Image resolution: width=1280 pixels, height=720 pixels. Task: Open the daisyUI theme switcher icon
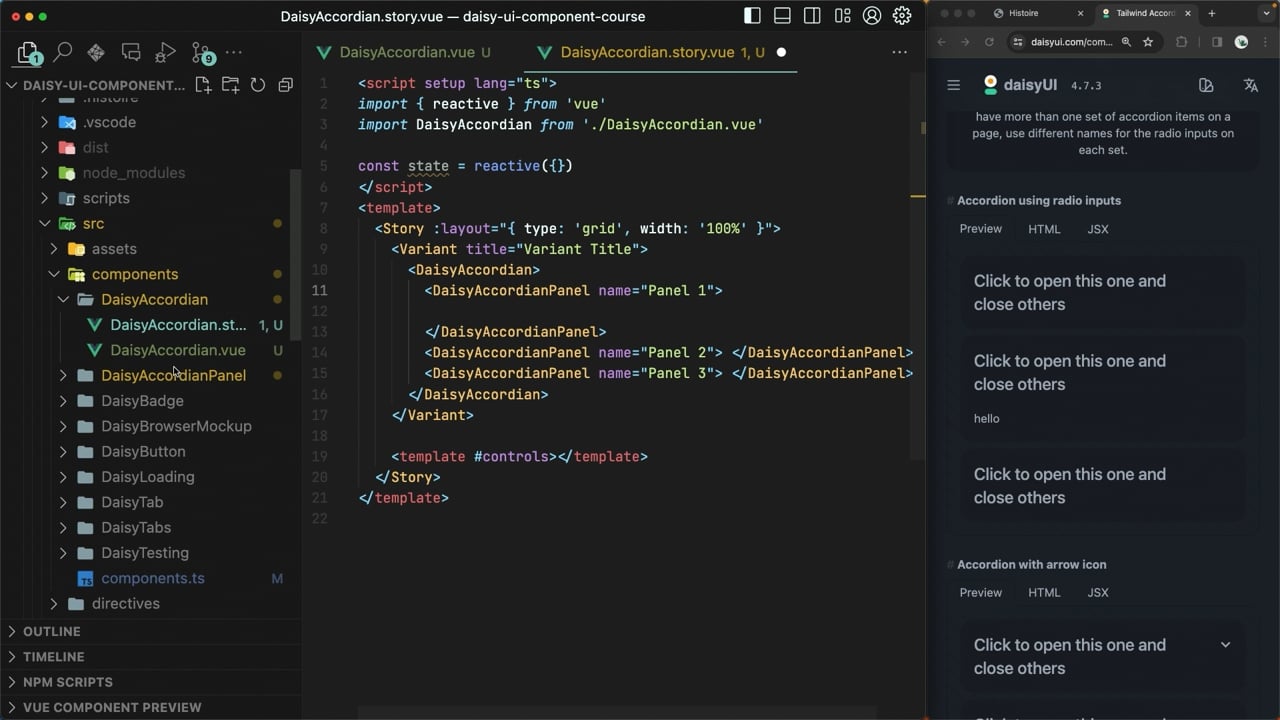1206,85
